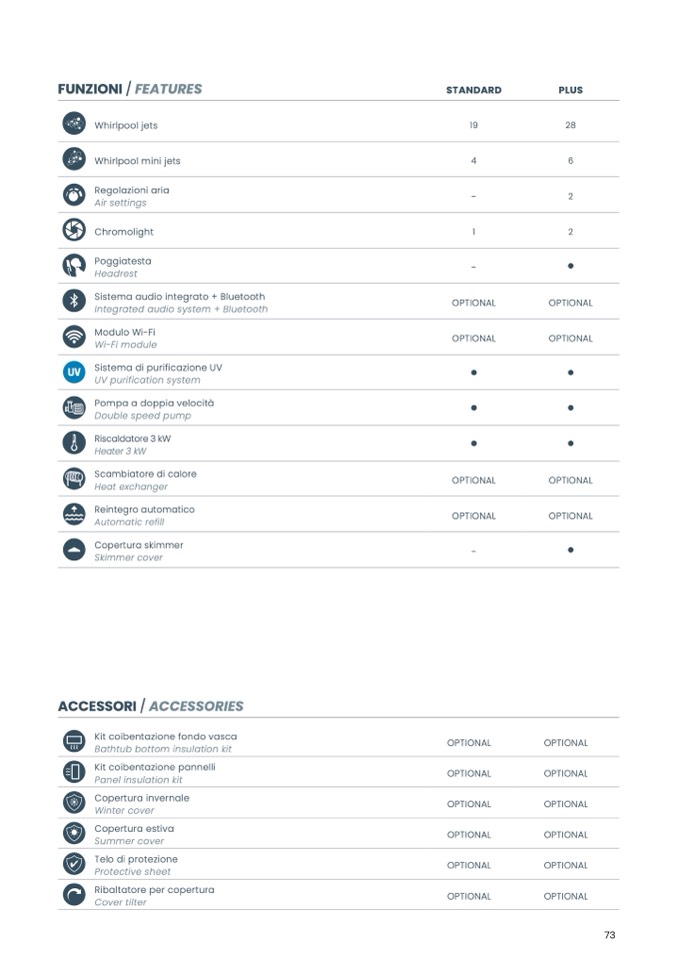Viewport: 678px width, 959px height.
Task: Click the ACCESSORI / ACCESSORIES heading
Action: point(150,706)
